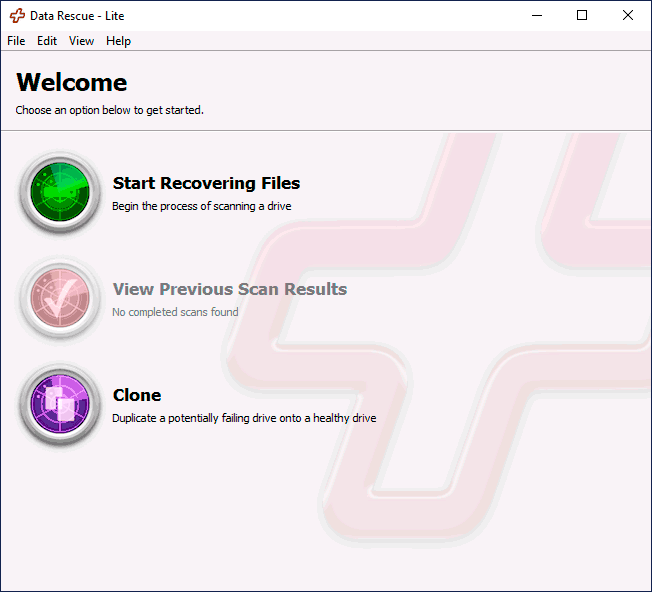Open the File menu

16,41
